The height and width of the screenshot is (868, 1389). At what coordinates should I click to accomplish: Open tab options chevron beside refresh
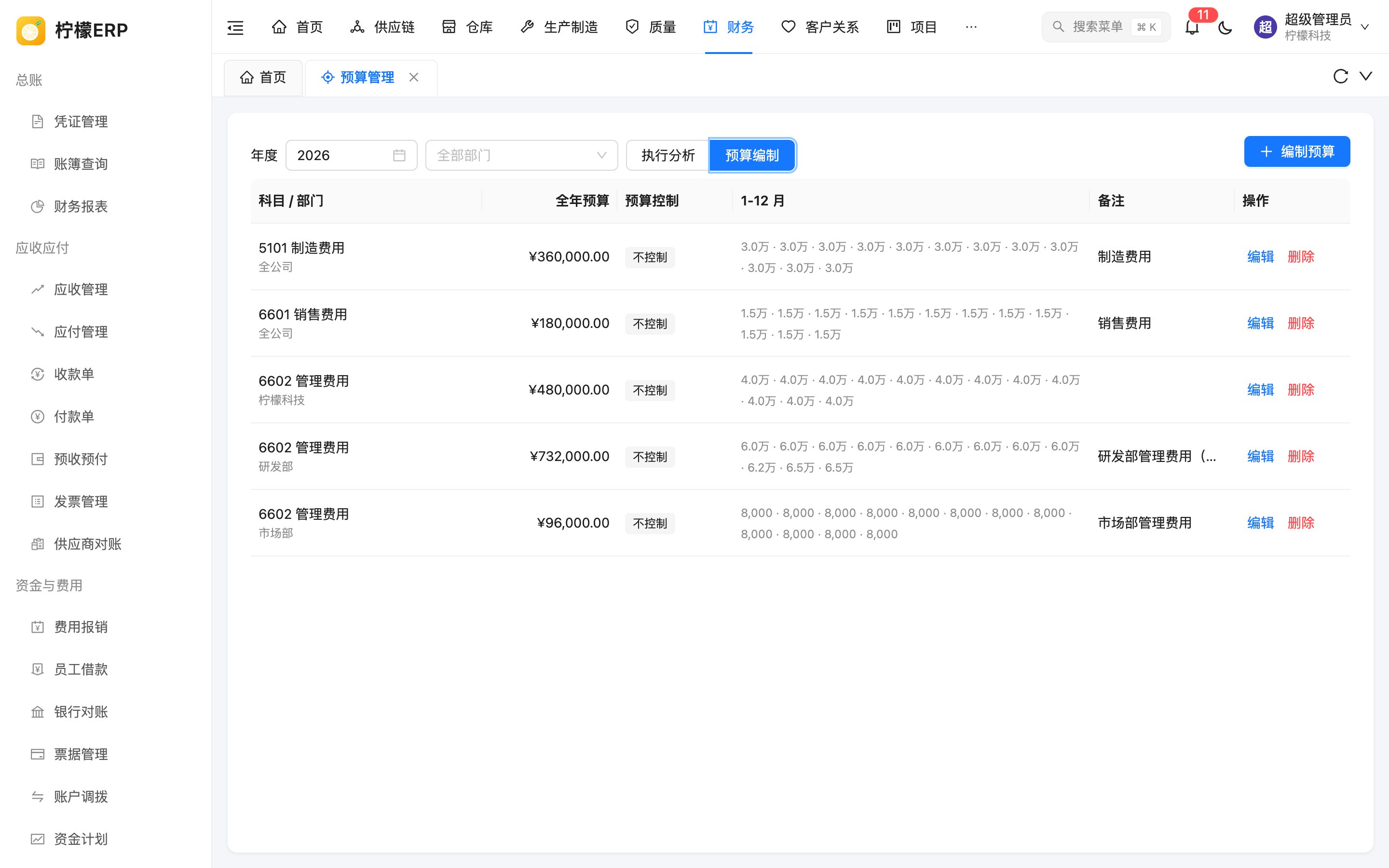point(1366,76)
